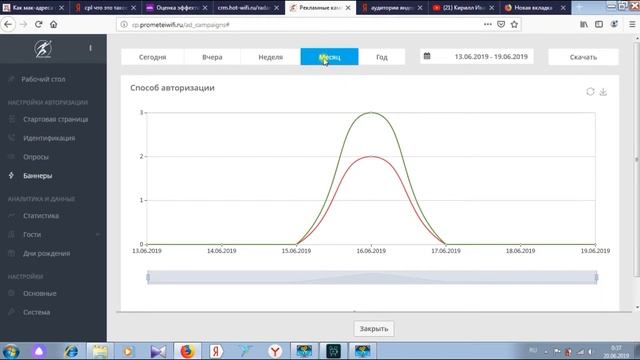Open Опросы in sidebar
Image resolution: width=640 pixels, height=360 pixels.
click(x=36, y=157)
